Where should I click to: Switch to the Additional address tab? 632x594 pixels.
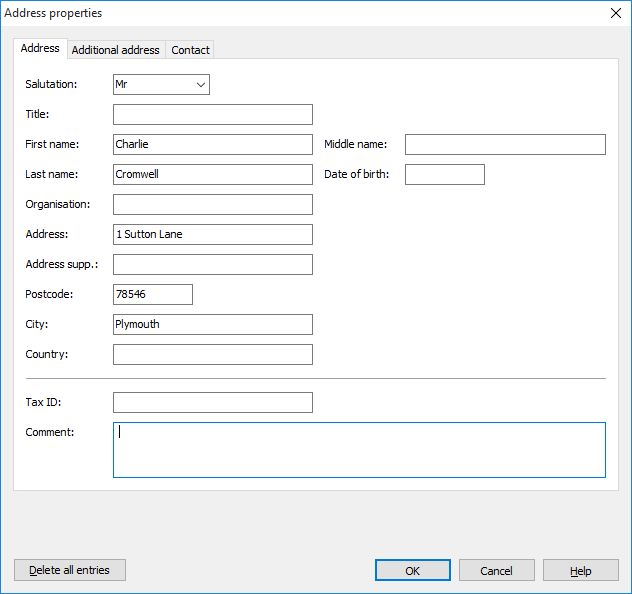pos(115,50)
